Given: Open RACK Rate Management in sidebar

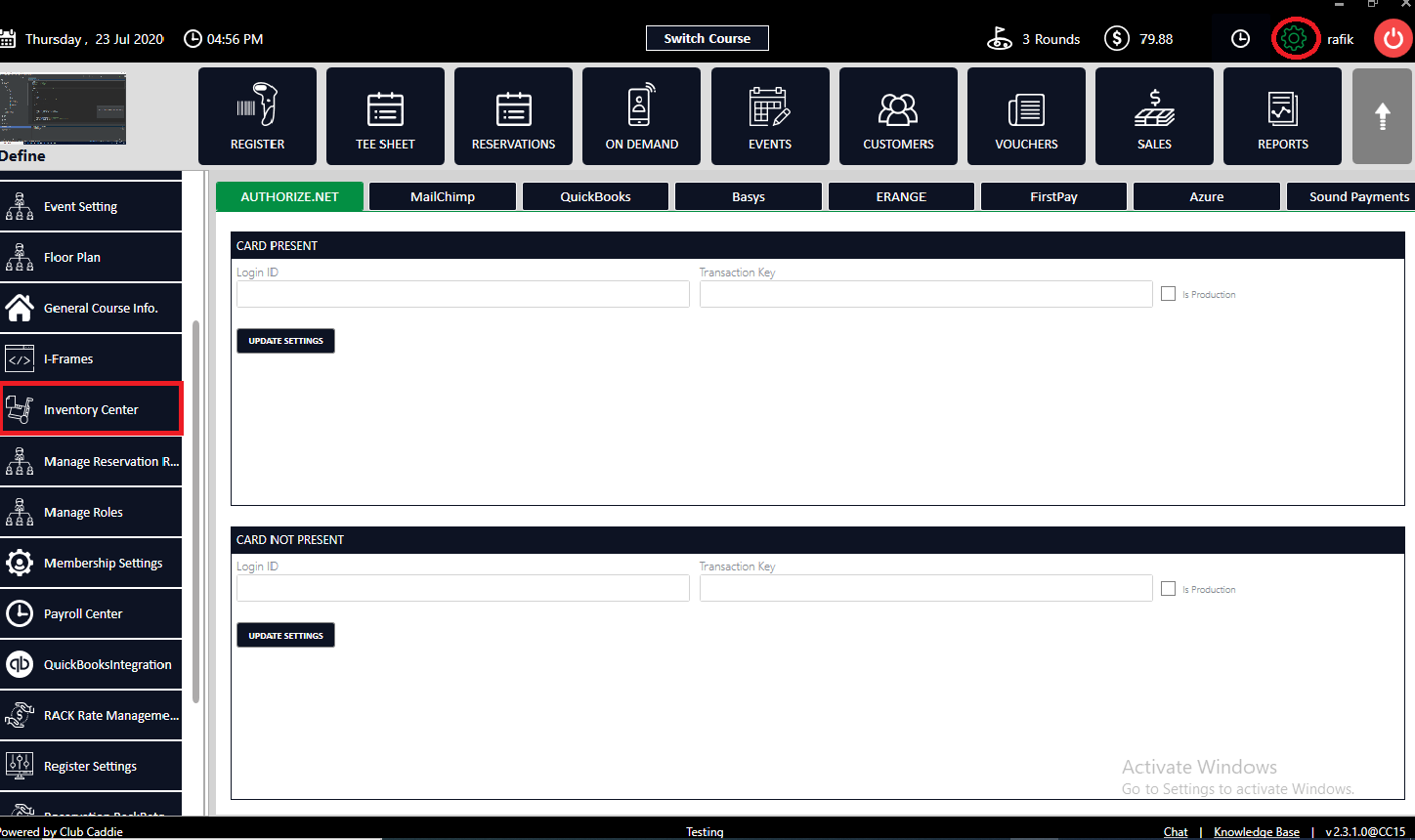Looking at the screenshot, I should [91, 715].
